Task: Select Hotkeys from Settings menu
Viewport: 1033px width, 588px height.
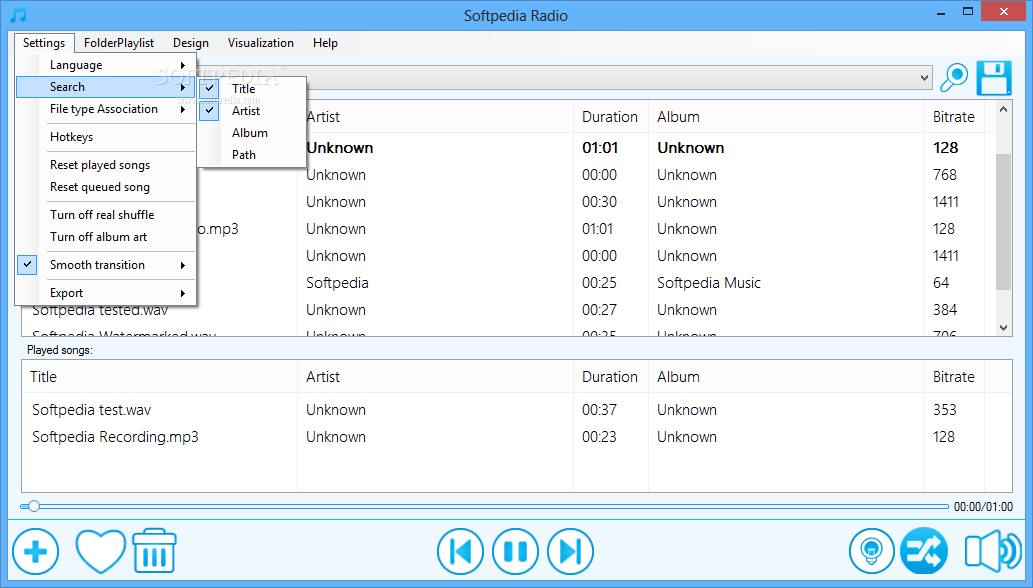Action: coord(105,137)
